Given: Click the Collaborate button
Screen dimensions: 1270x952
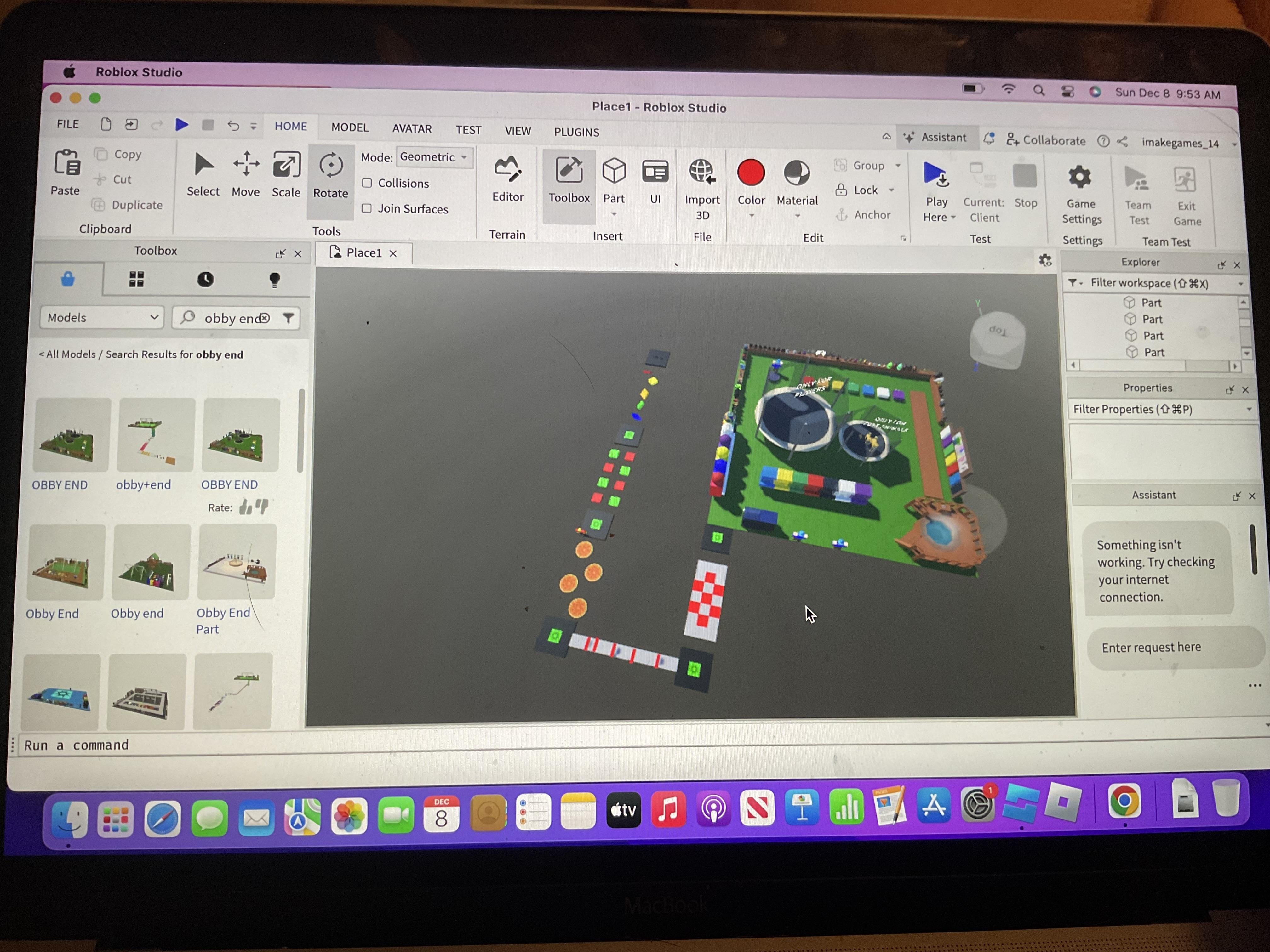Looking at the screenshot, I should pos(1046,141).
